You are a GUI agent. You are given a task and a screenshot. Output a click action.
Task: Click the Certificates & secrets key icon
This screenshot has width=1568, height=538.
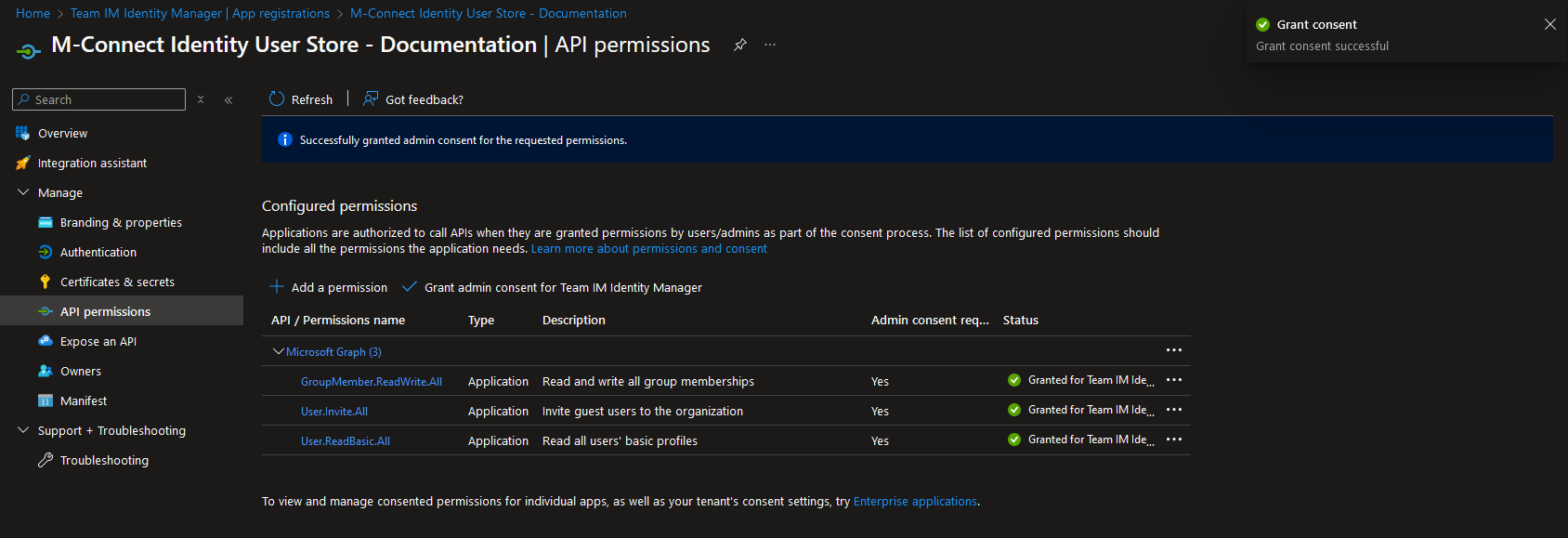coord(45,282)
